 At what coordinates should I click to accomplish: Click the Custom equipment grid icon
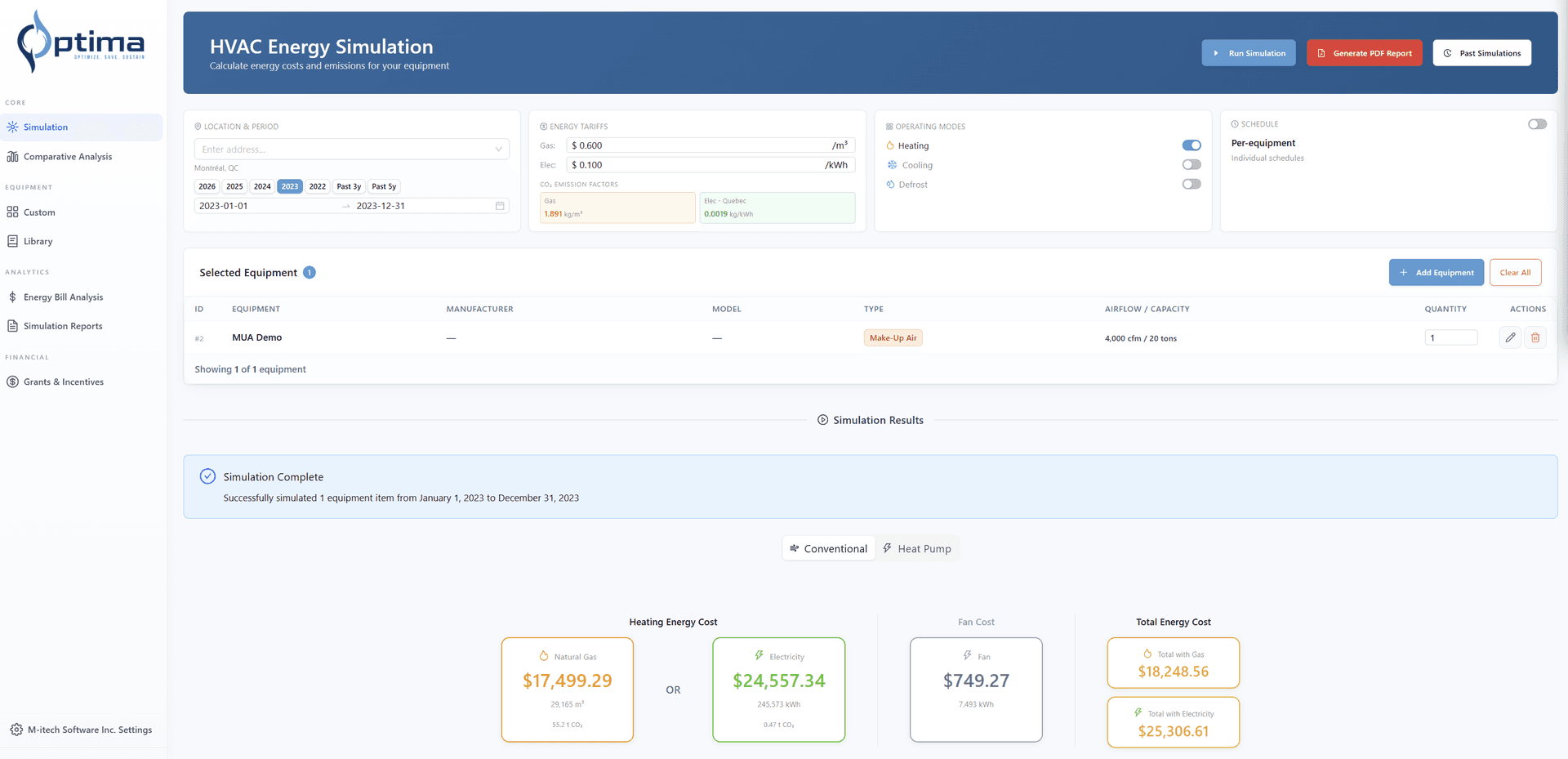click(13, 212)
